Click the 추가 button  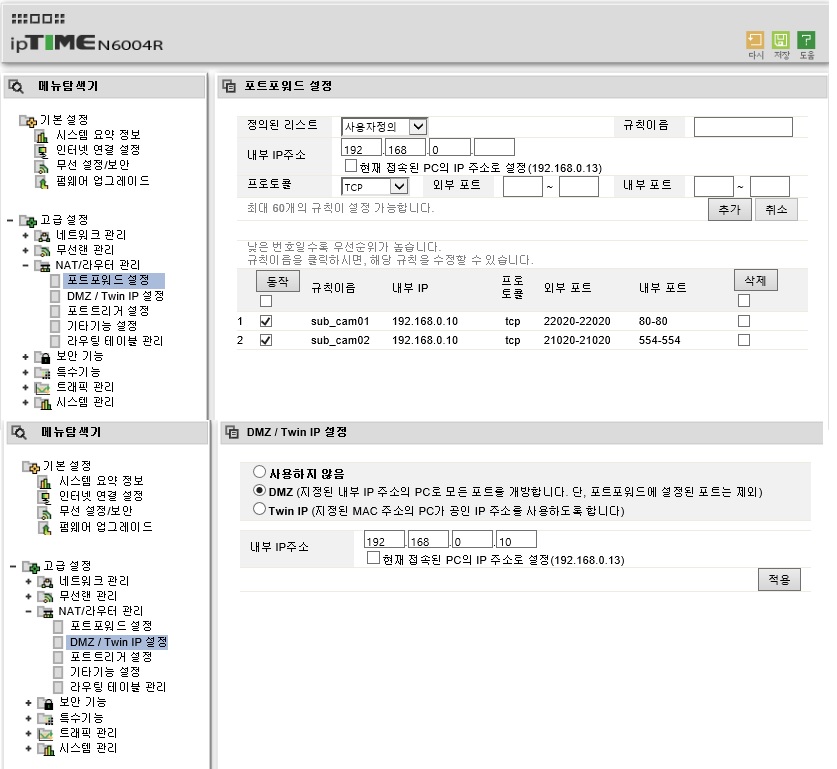coord(730,209)
